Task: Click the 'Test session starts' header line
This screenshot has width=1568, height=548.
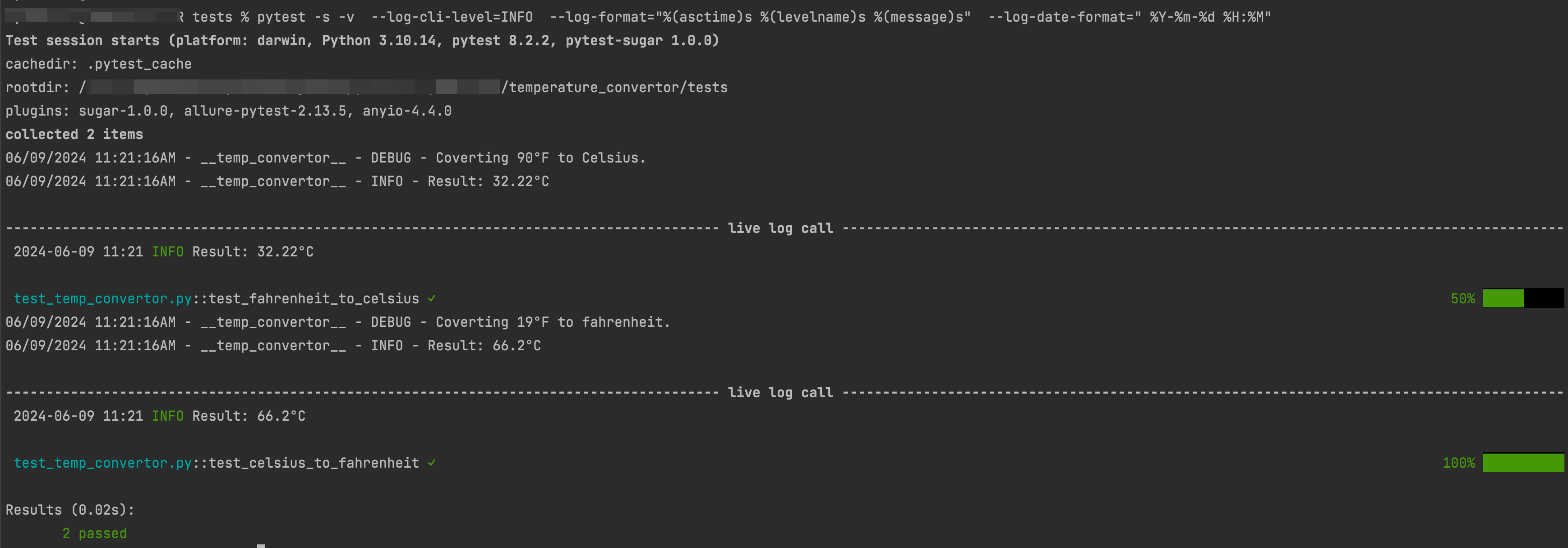Action: coord(362,41)
